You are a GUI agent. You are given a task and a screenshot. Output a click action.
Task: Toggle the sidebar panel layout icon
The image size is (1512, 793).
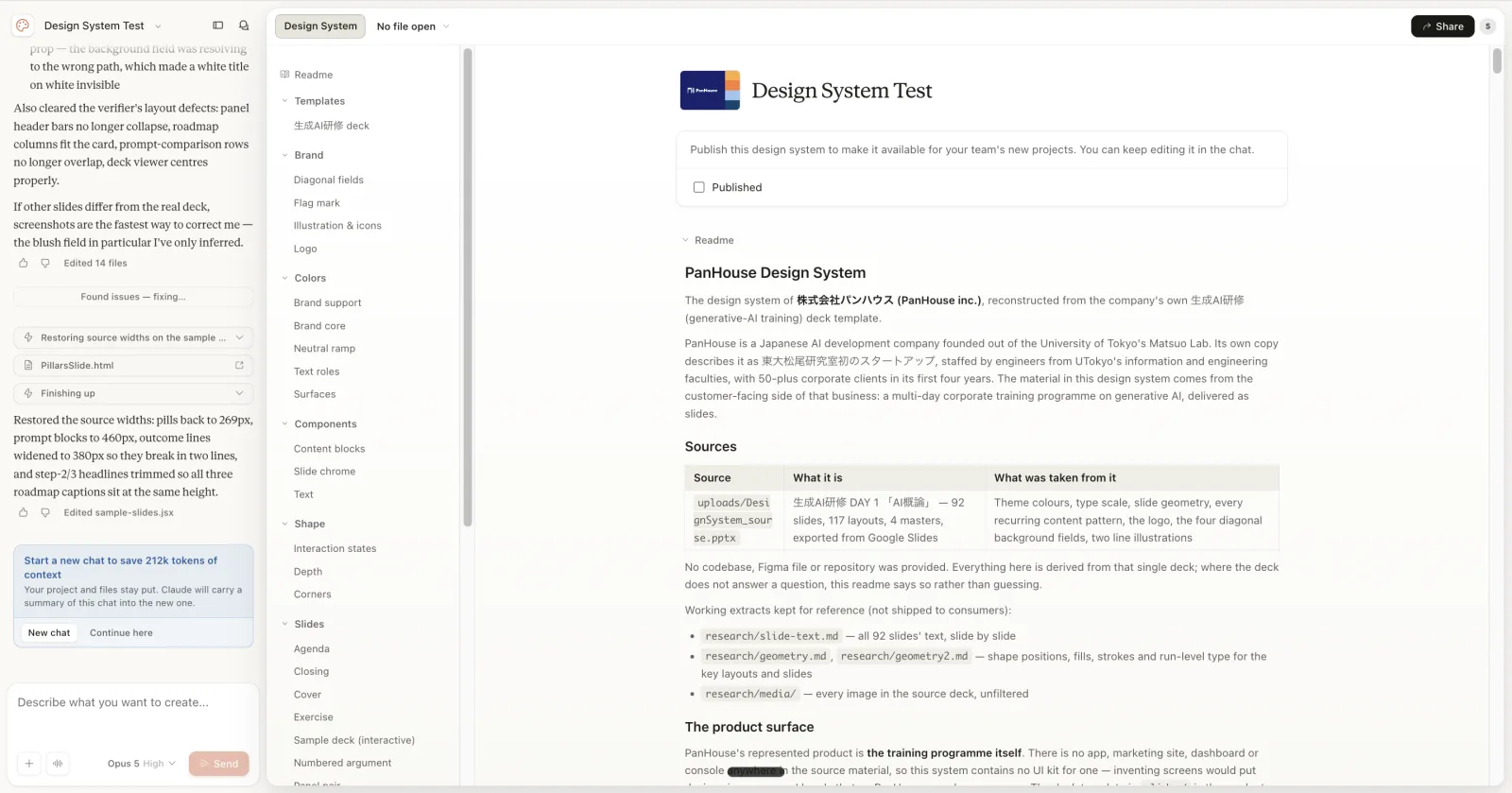tap(218, 26)
